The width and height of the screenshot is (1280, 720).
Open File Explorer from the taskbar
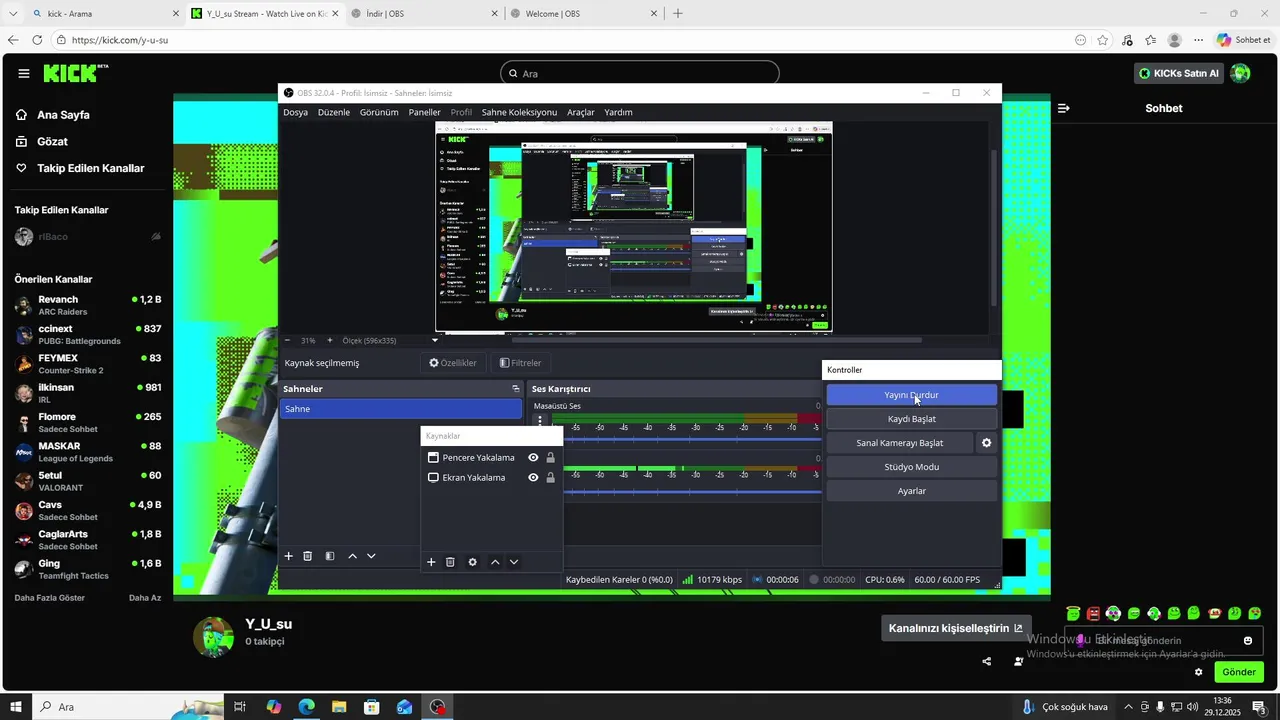point(339,707)
